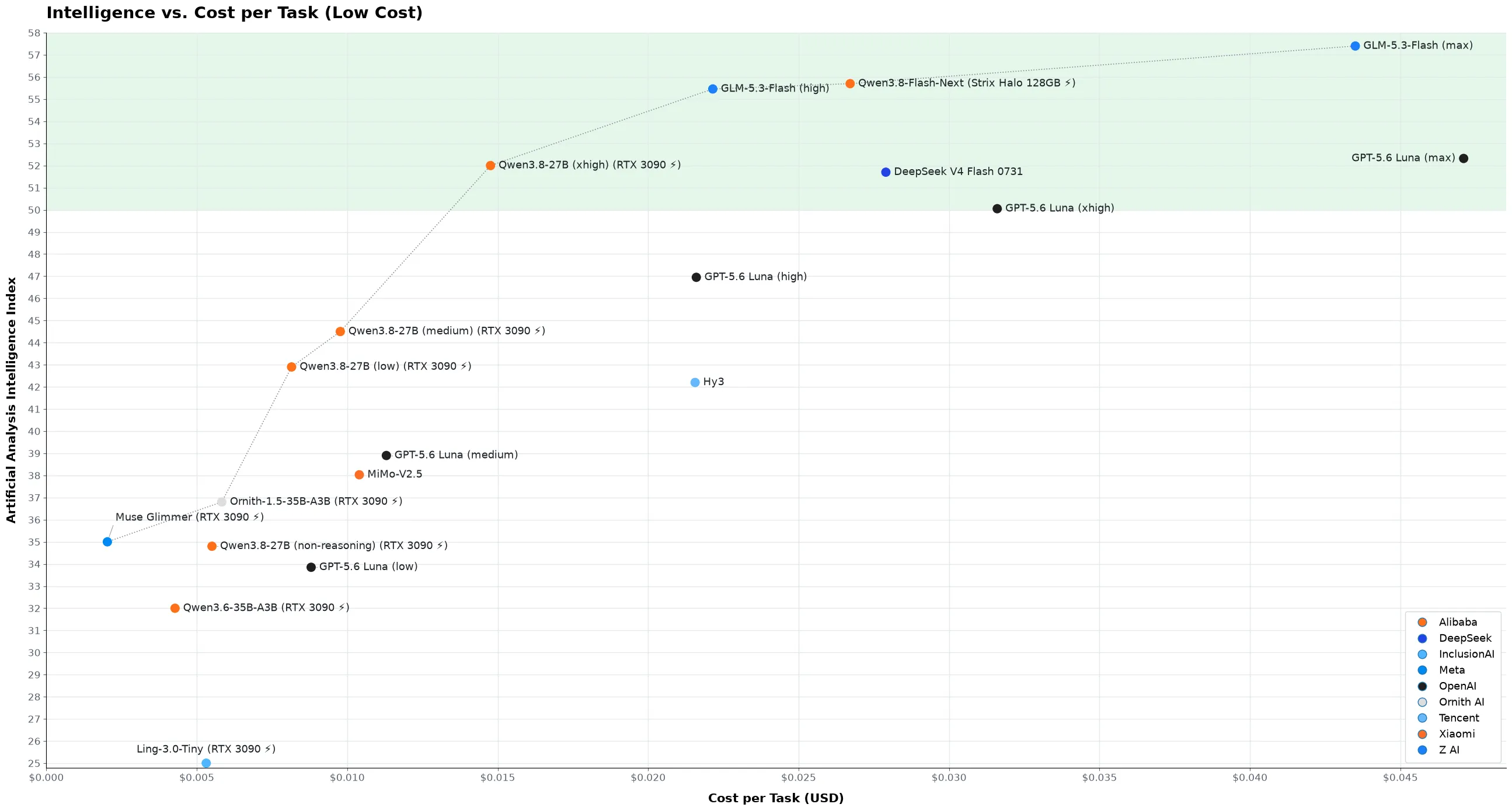Click the Qwen3.8-27B (non-reasoning) dot
1512x811 pixels.
click(x=212, y=546)
